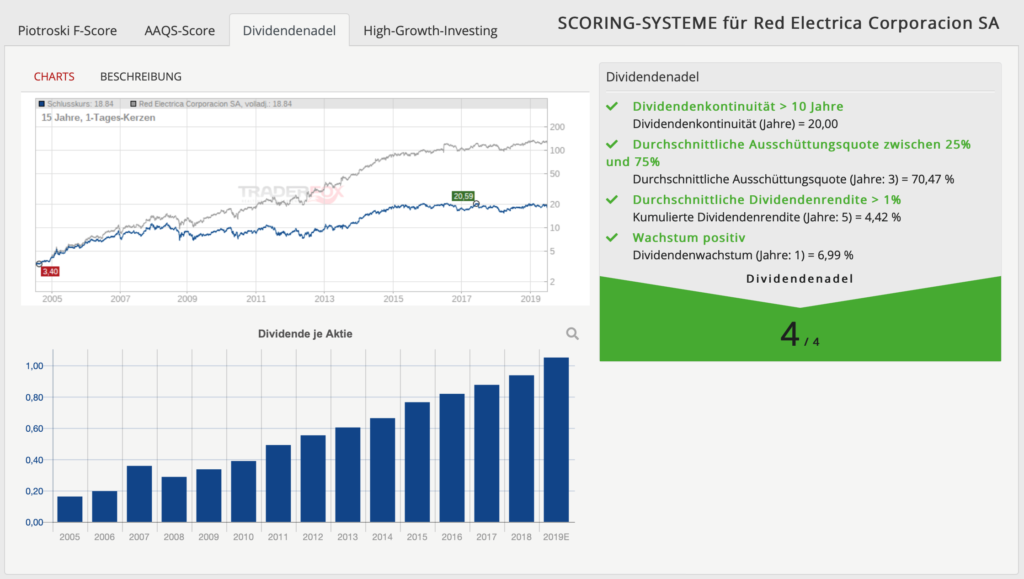The image size is (1024, 579).
Task: Click the 200 price axis label
Action: pyautogui.click(x=557, y=127)
